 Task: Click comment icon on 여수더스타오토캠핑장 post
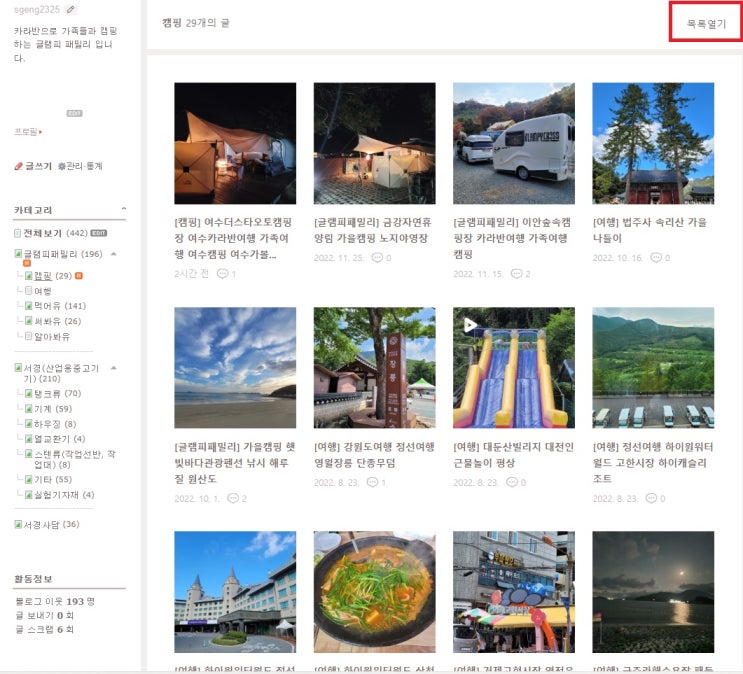click(x=222, y=273)
